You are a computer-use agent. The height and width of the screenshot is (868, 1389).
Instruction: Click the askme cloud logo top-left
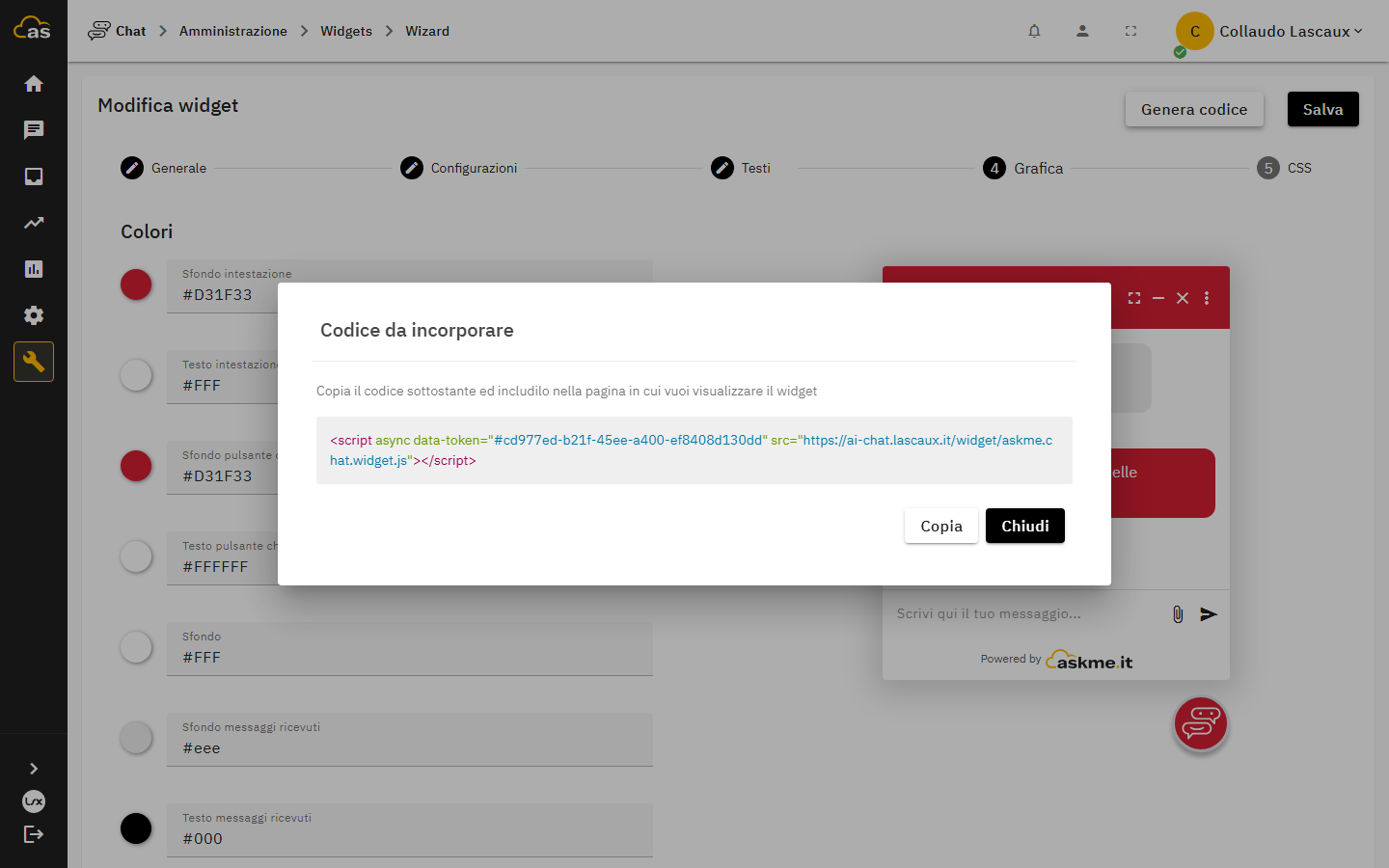(x=32, y=29)
